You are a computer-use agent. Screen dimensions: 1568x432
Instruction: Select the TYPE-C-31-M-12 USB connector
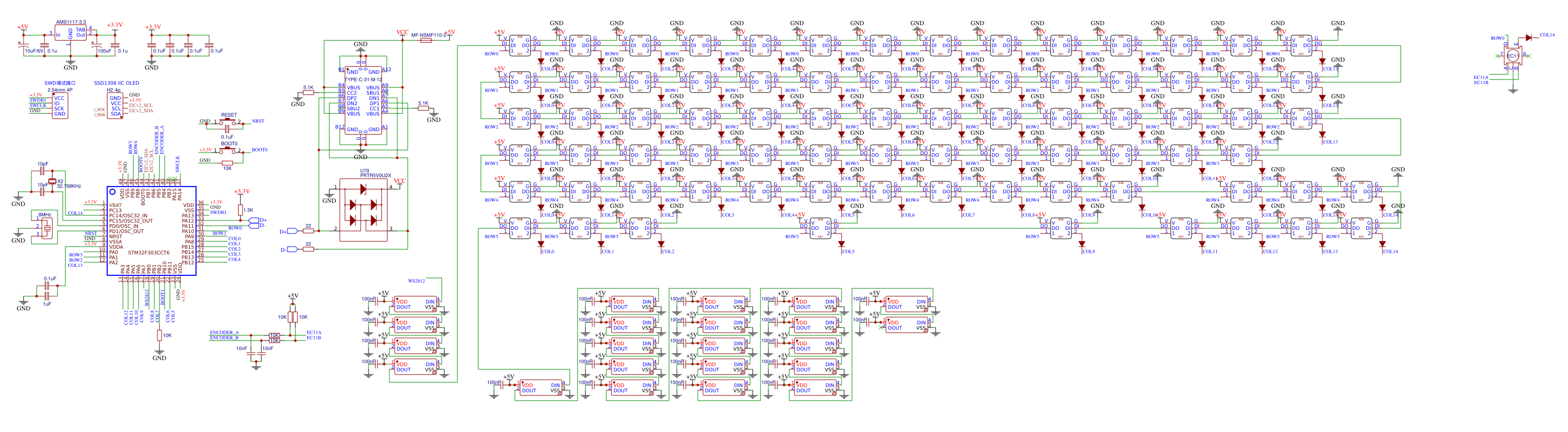coord(363,100)
